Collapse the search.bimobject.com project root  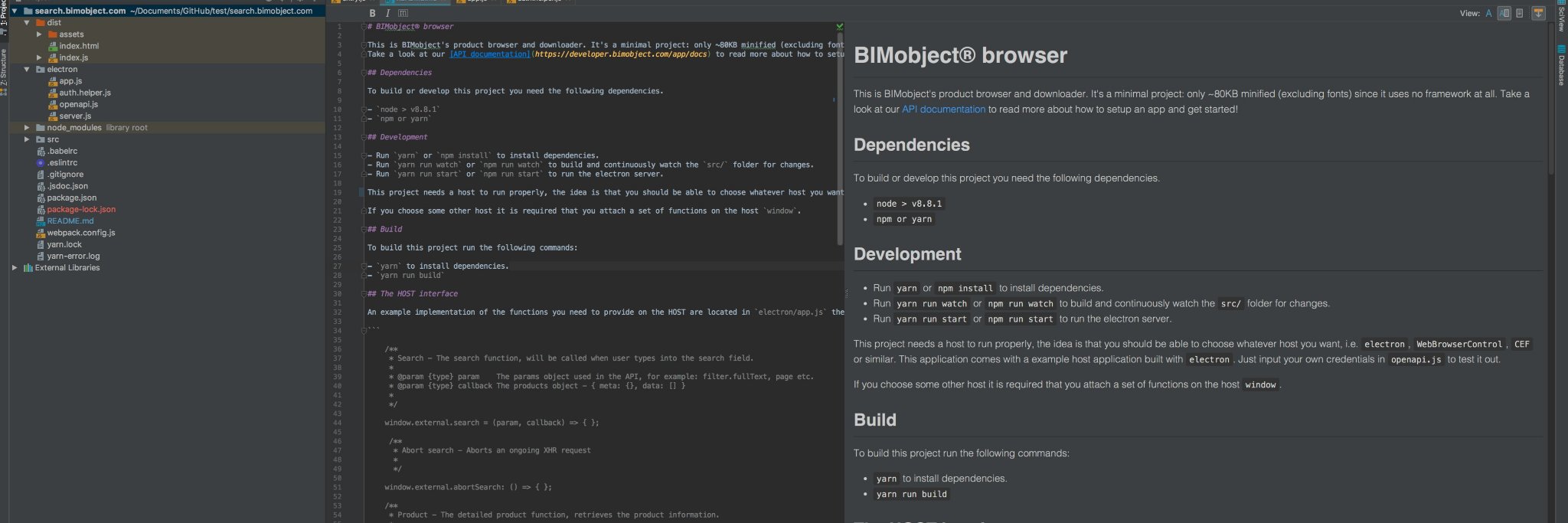pos(15,11)
